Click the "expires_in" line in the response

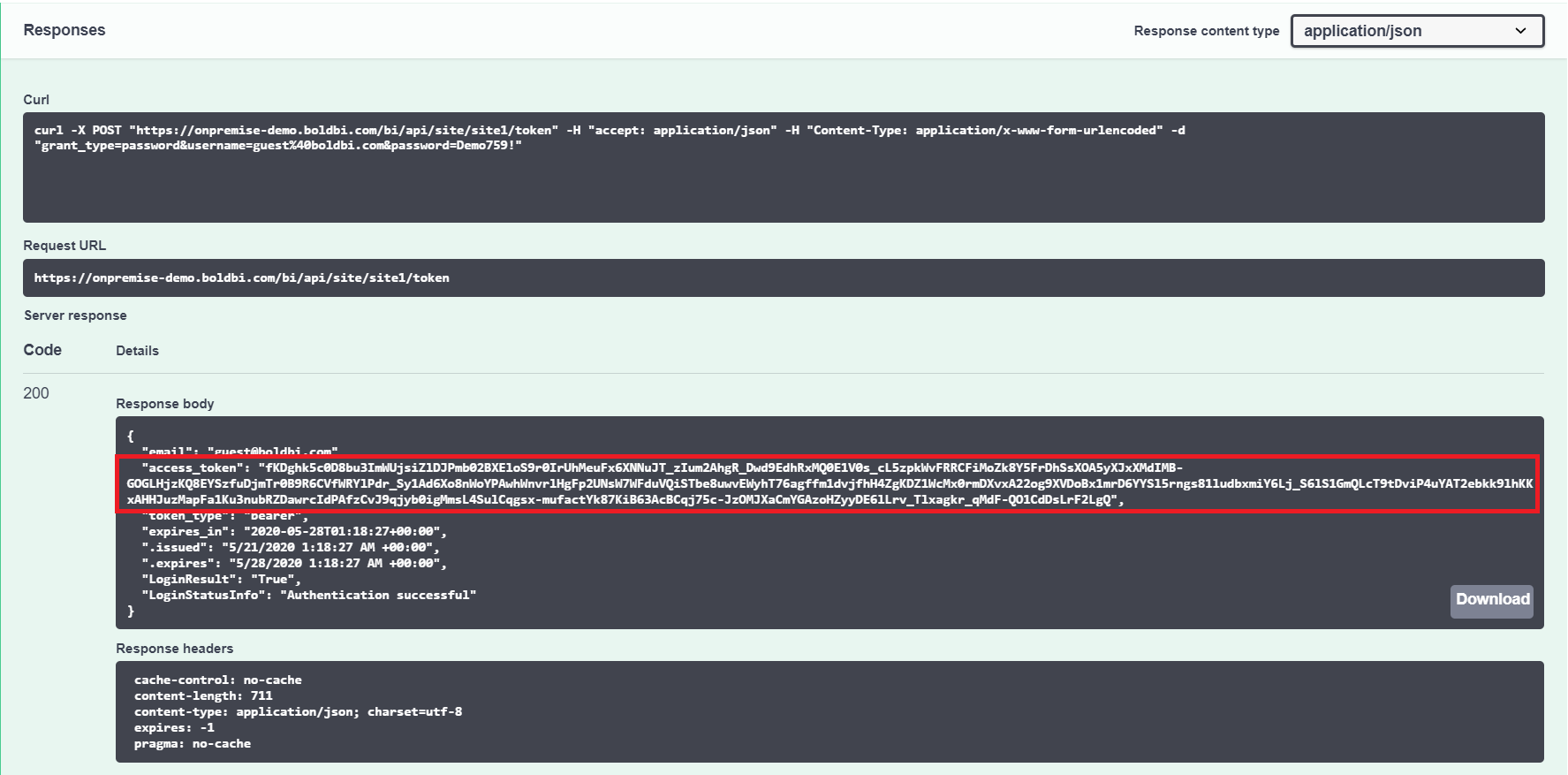[x=294, y=531]
